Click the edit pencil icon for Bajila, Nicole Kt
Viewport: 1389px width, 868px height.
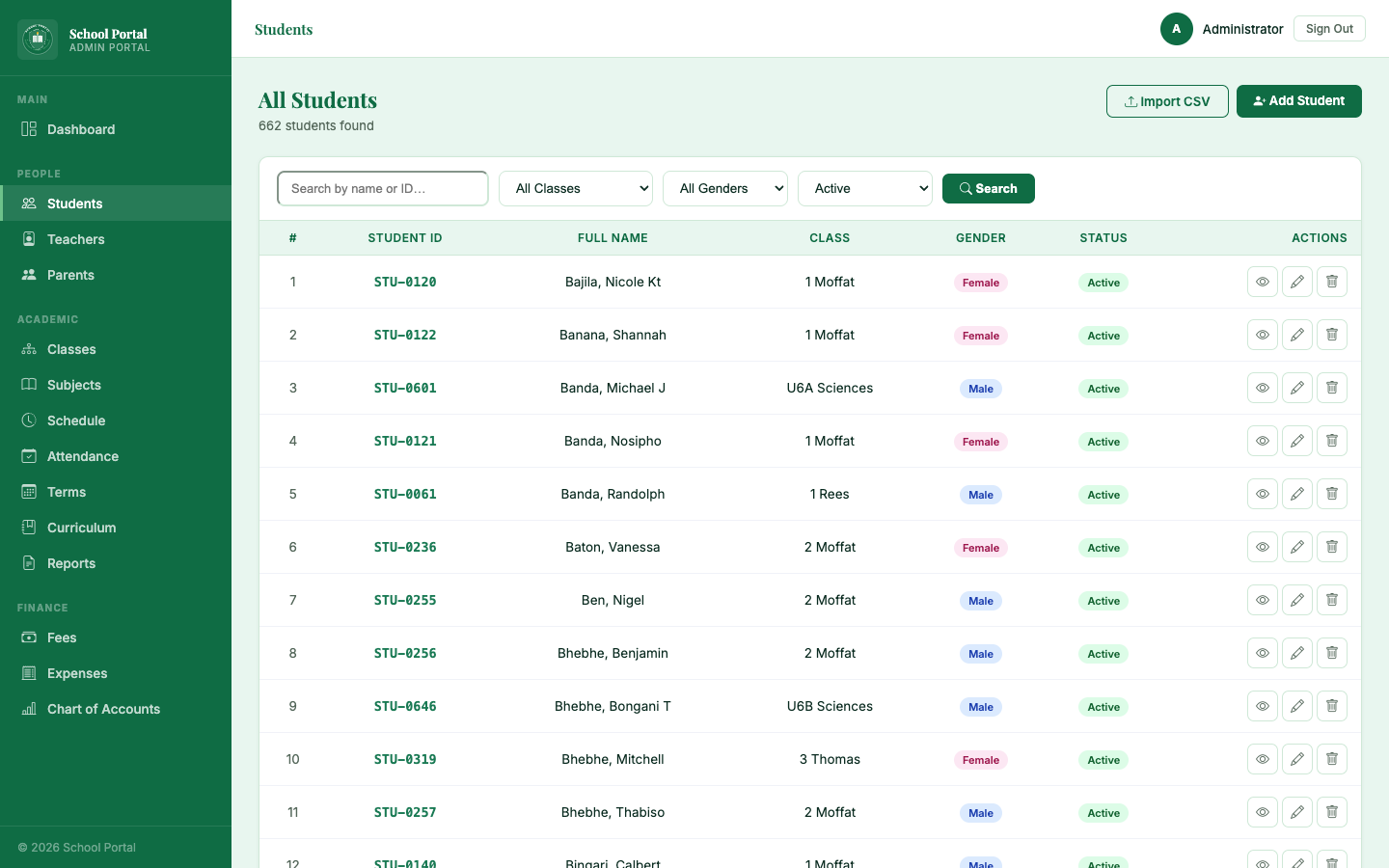1297,282
